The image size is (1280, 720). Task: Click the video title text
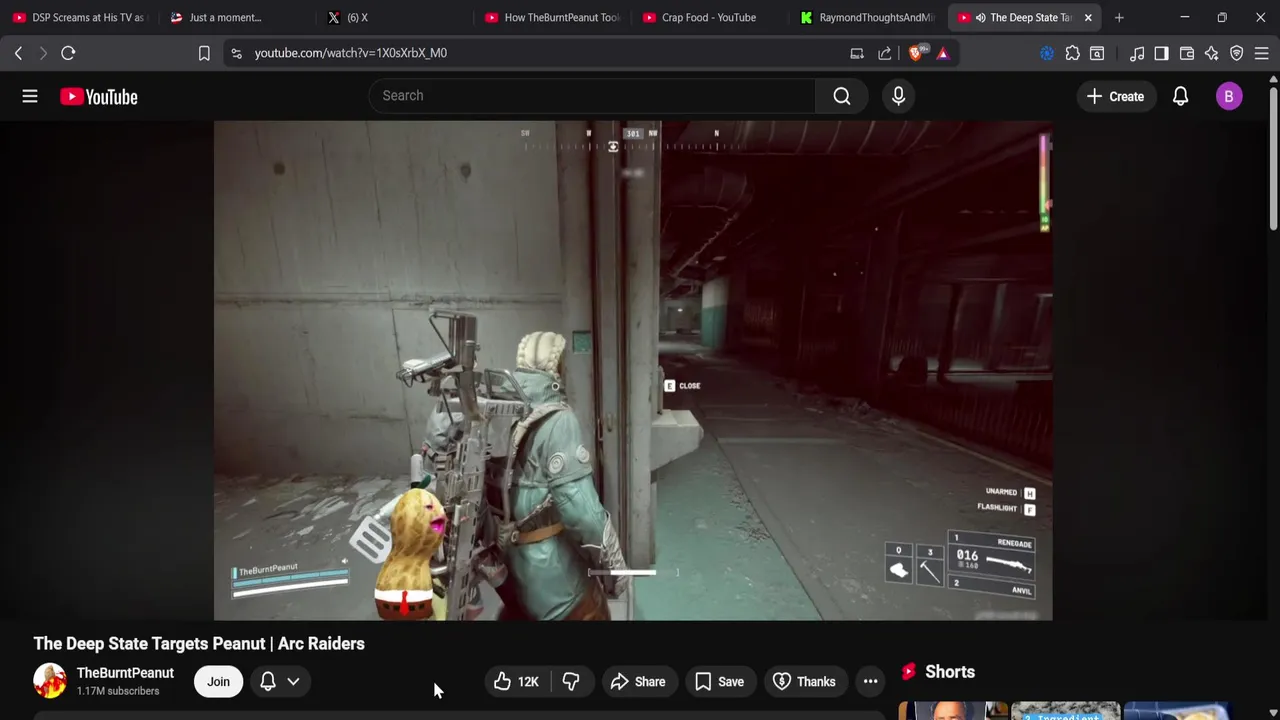[x=199, y=644]
